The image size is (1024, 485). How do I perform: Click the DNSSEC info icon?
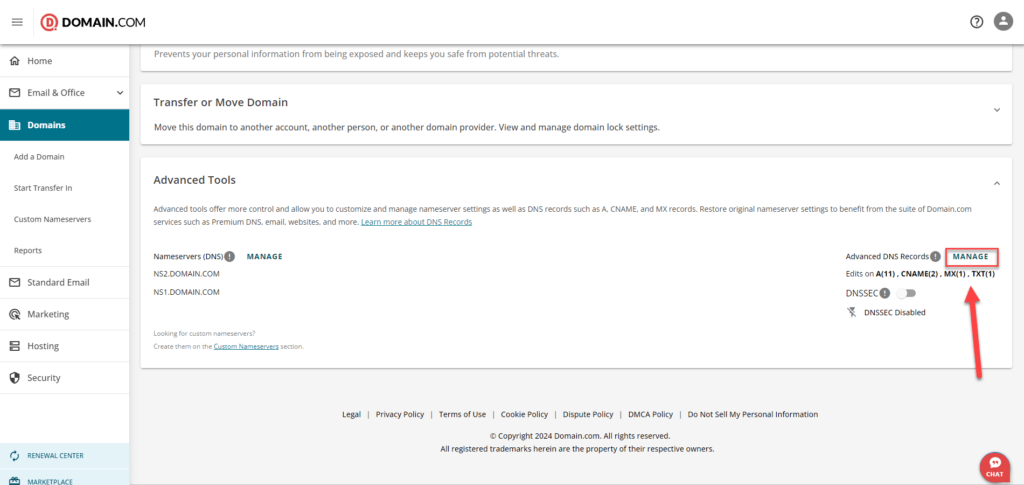(x=885, y=293)
